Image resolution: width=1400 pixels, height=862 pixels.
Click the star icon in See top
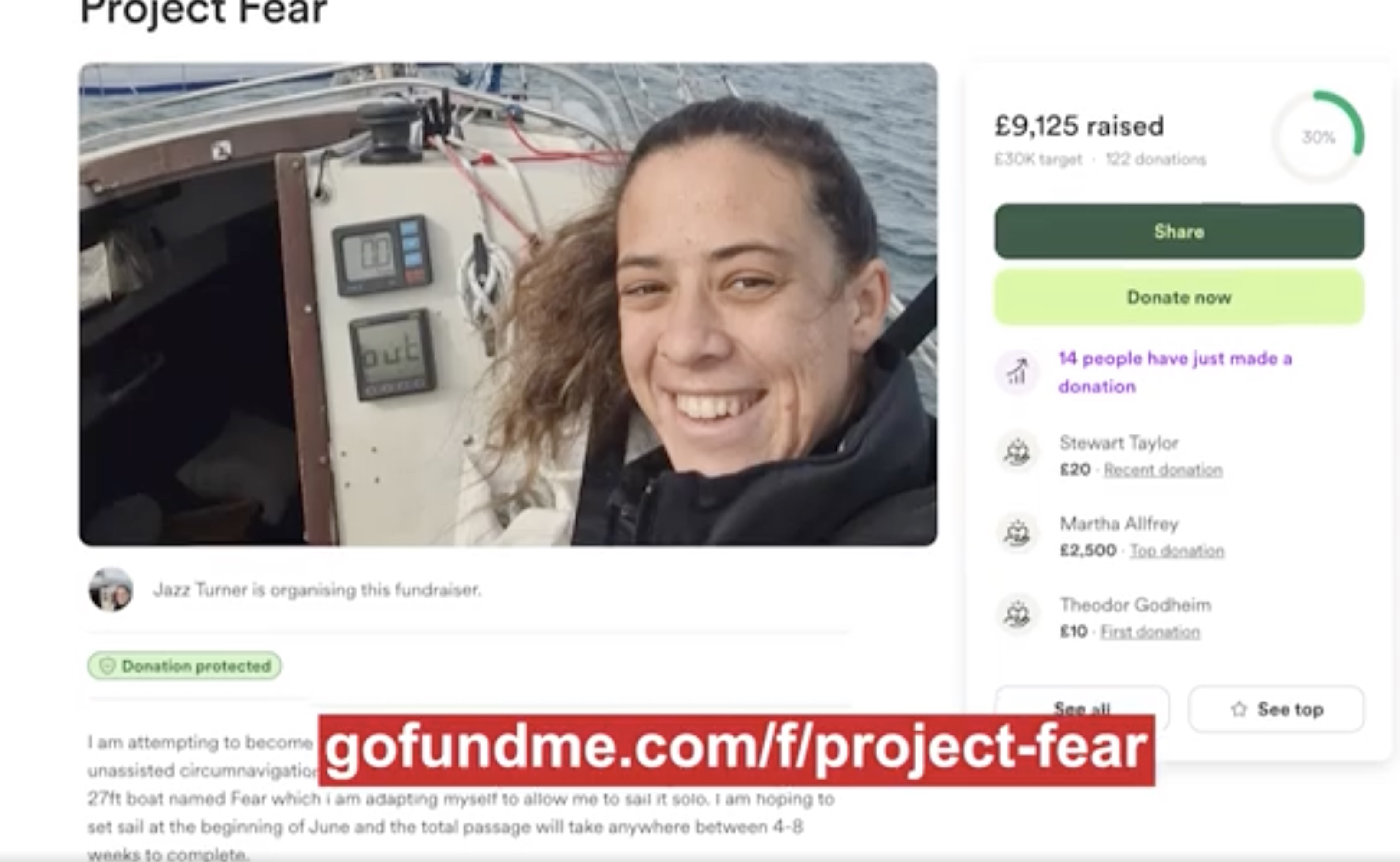point(1239,709)
